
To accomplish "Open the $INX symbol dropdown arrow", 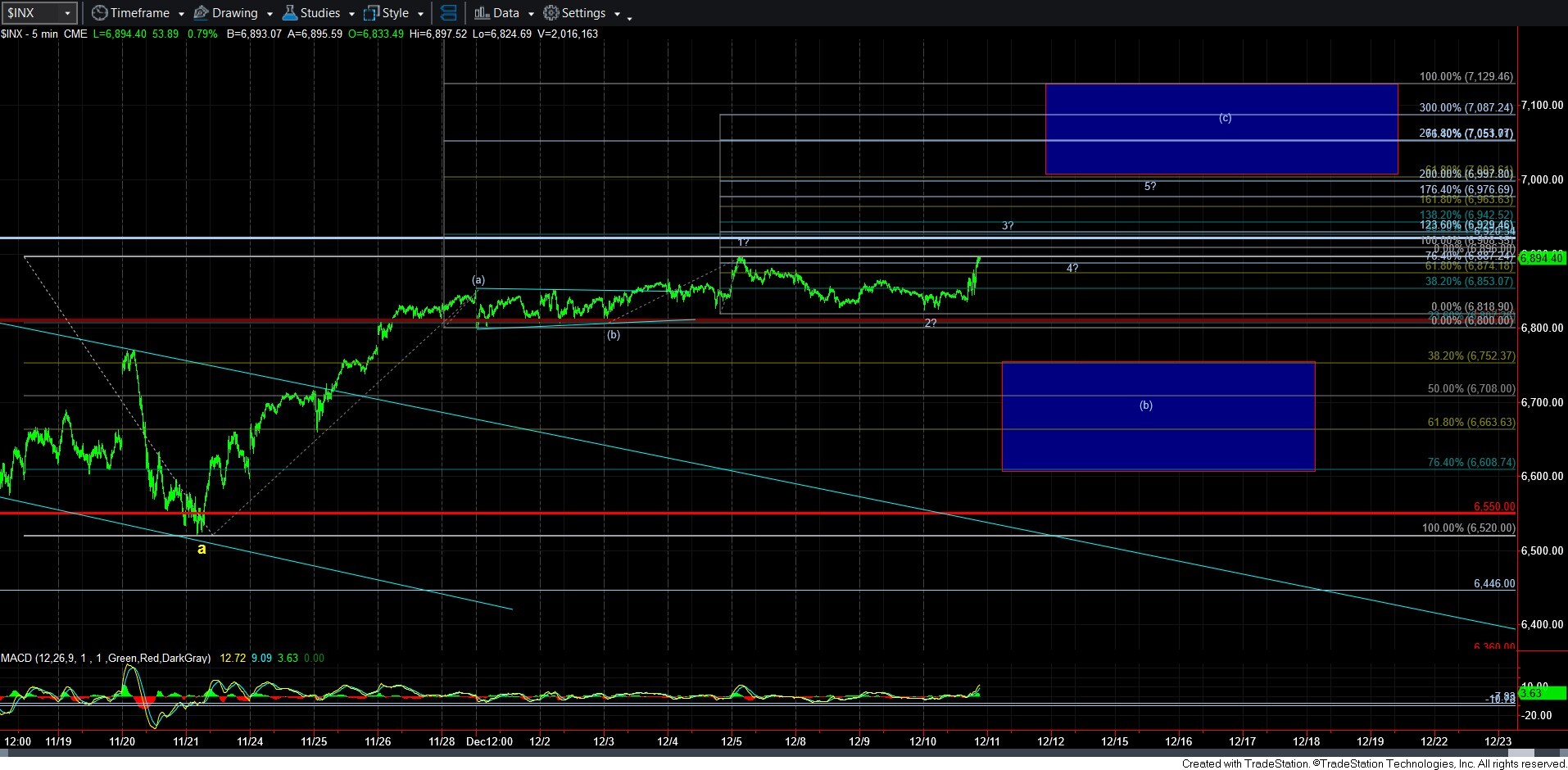I will tap(68, 13).
